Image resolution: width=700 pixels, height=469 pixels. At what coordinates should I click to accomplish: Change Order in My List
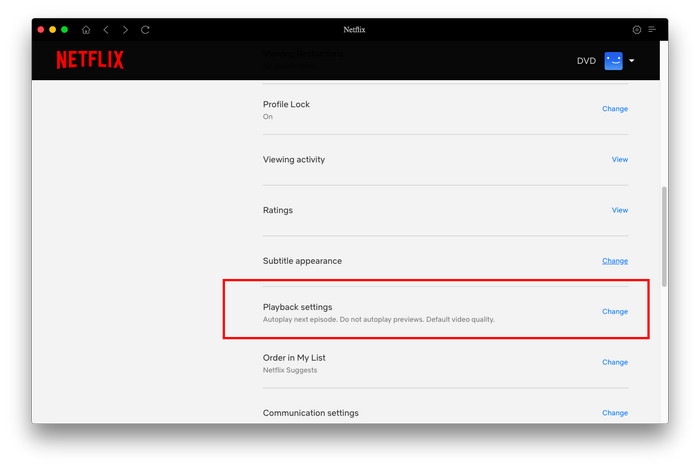click(x=615, y=362)
